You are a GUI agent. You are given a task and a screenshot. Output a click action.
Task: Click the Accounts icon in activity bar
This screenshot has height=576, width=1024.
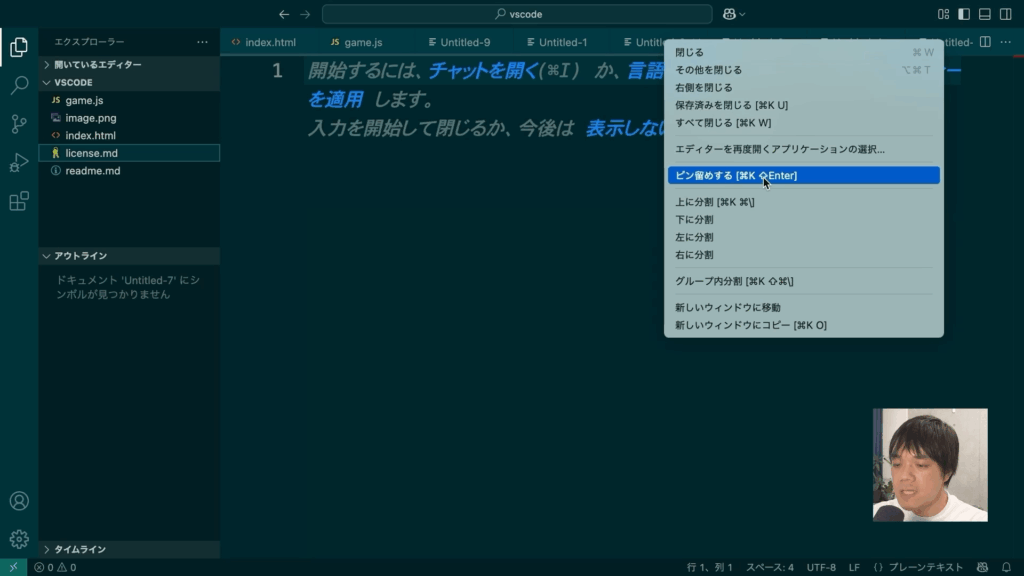tap(19, 501)
